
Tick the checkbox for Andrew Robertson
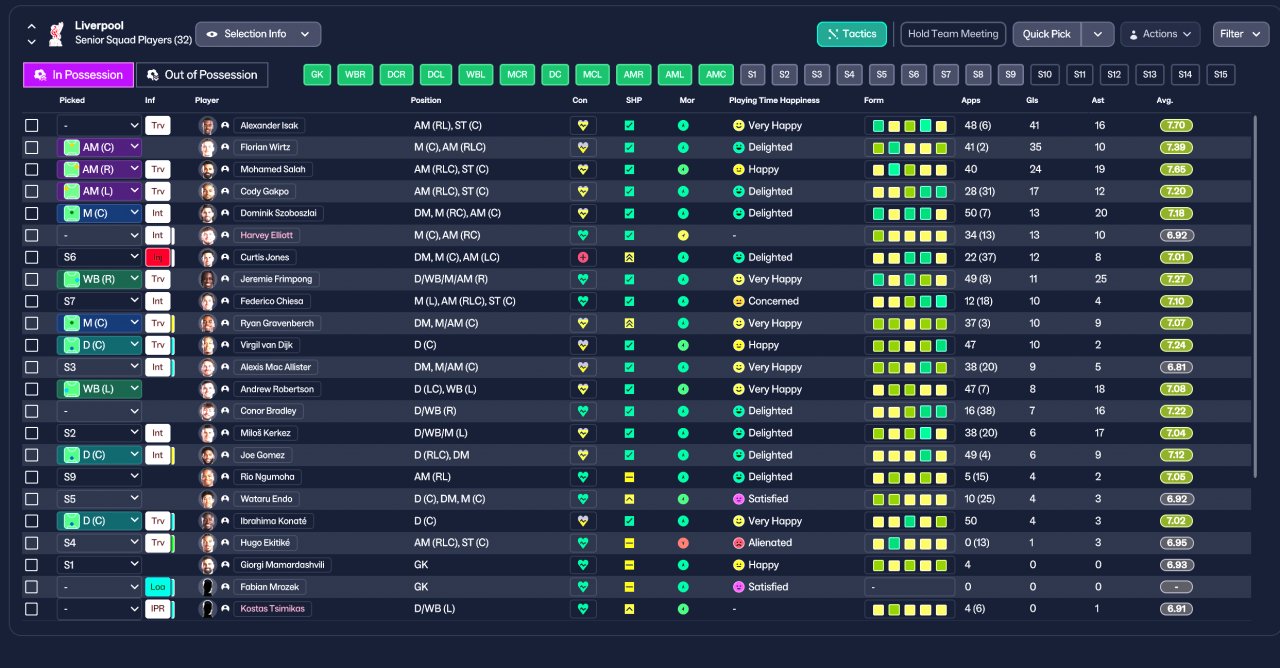tap(32, 389)
